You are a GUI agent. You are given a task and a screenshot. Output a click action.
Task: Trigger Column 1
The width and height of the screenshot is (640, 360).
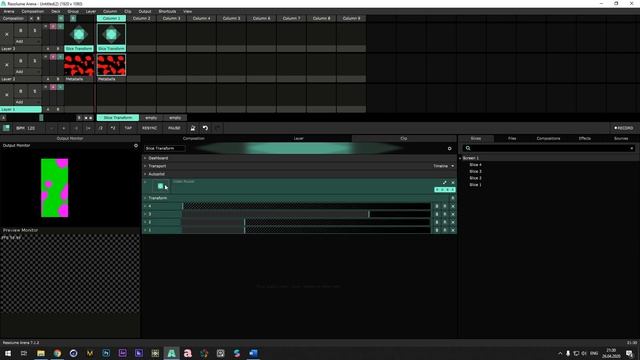(111, 18)
